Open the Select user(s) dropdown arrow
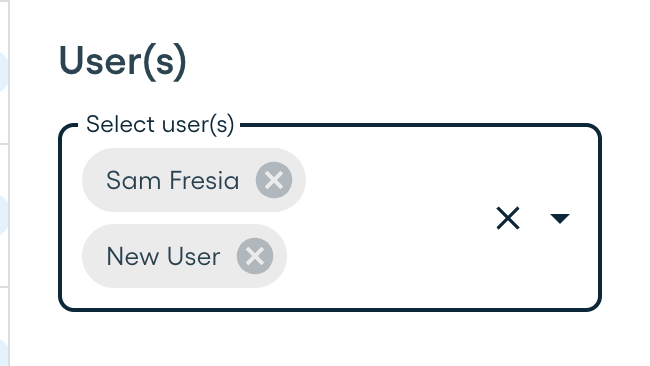 (560, 218)
